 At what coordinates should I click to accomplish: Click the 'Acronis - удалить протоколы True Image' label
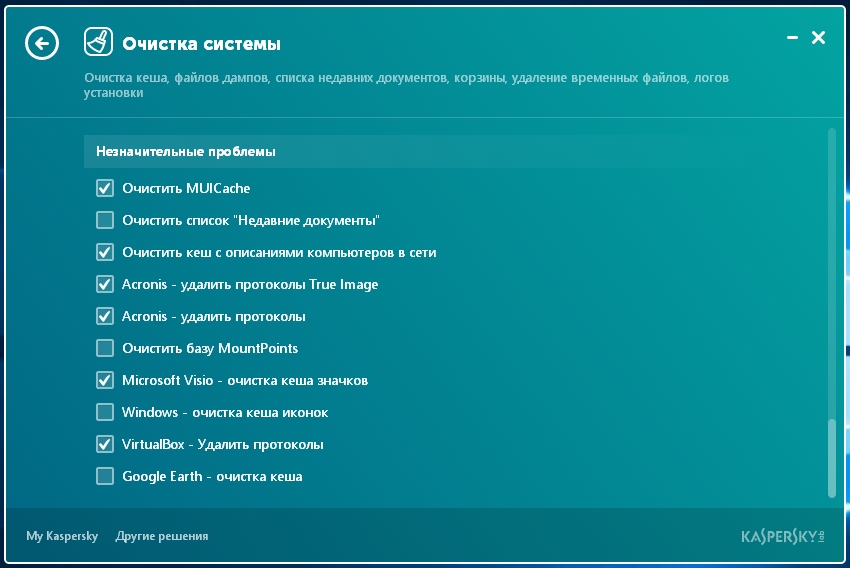(x=250, y=284)
